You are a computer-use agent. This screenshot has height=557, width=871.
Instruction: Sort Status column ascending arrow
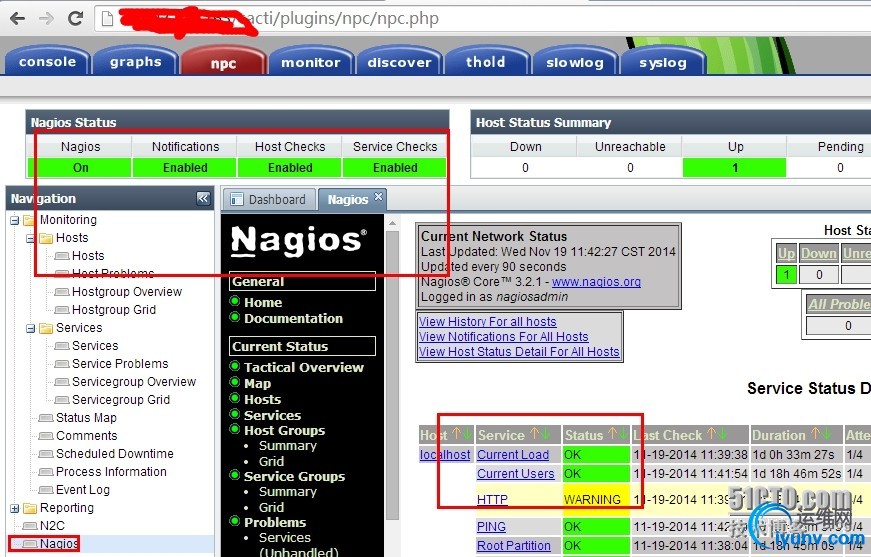(613, 434)
